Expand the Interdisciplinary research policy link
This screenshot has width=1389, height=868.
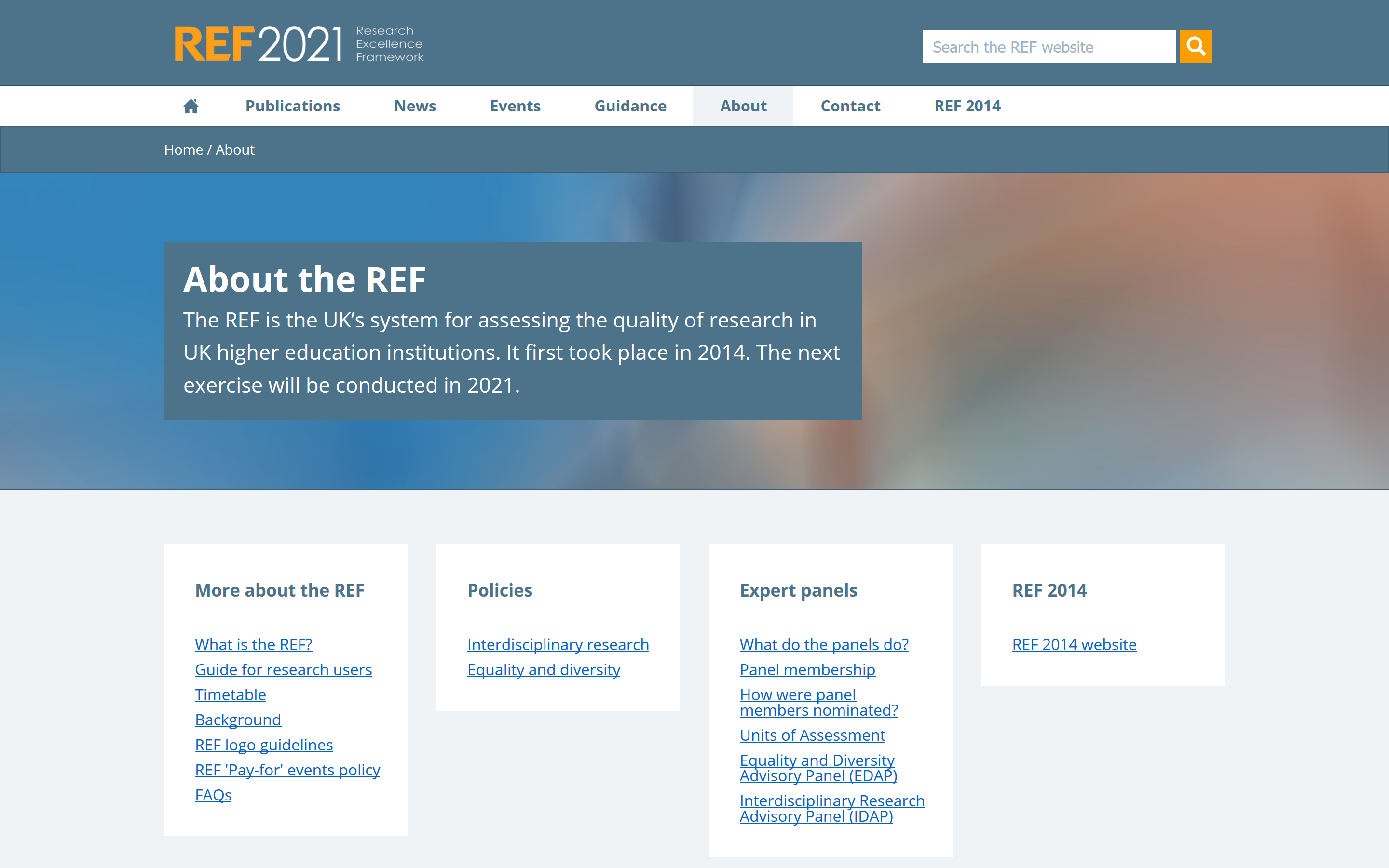coord(557,644)
